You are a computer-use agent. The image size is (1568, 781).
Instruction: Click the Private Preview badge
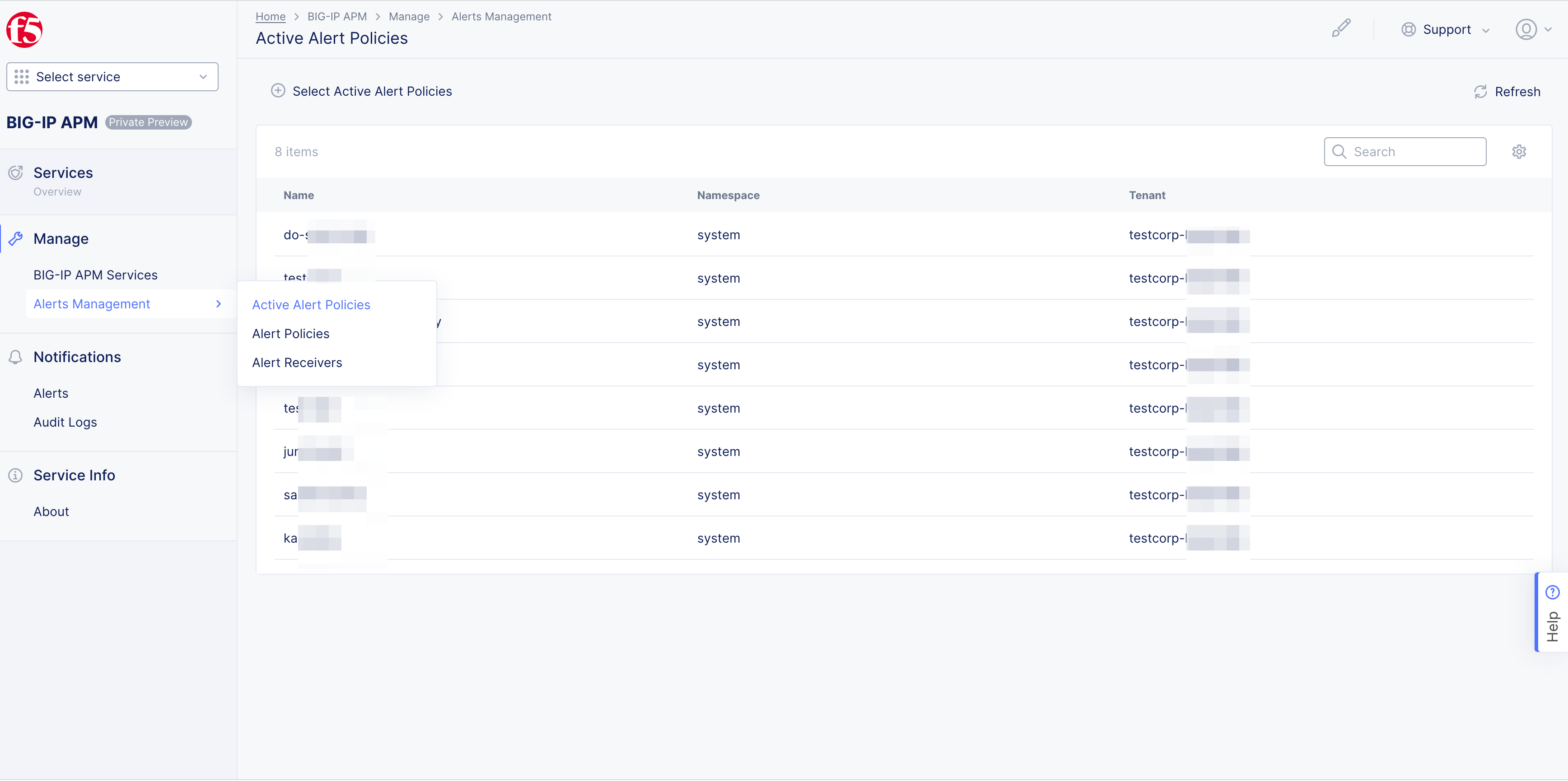click(148, 122)
